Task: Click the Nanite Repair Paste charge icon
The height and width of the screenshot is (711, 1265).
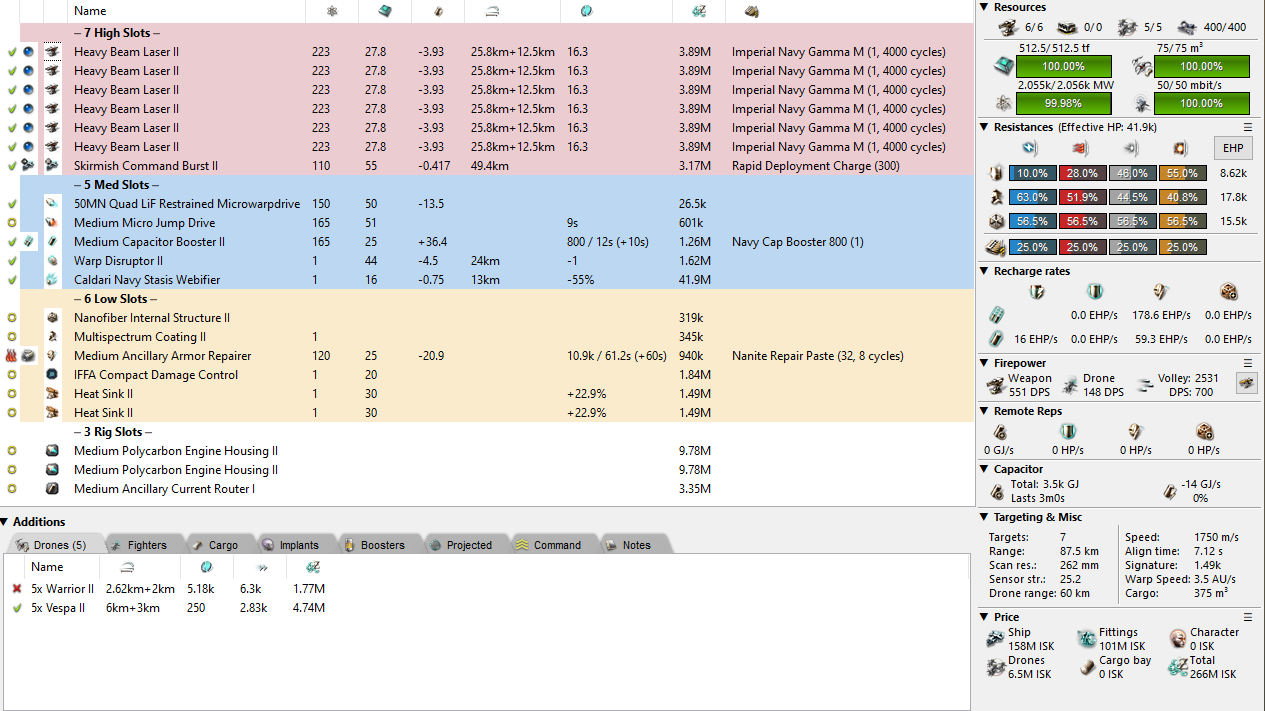Action: pos(29,356)
